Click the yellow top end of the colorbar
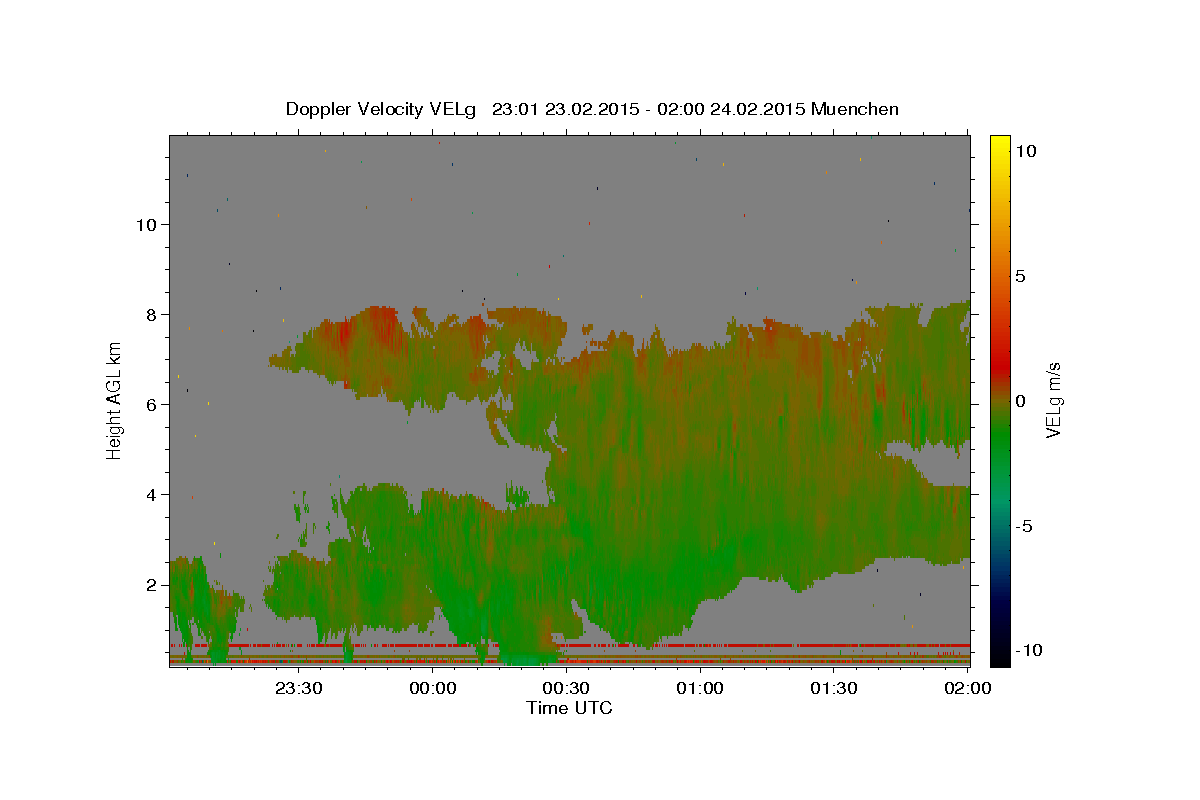Screen dimensions: 1200x800 (x=999, y=142)
